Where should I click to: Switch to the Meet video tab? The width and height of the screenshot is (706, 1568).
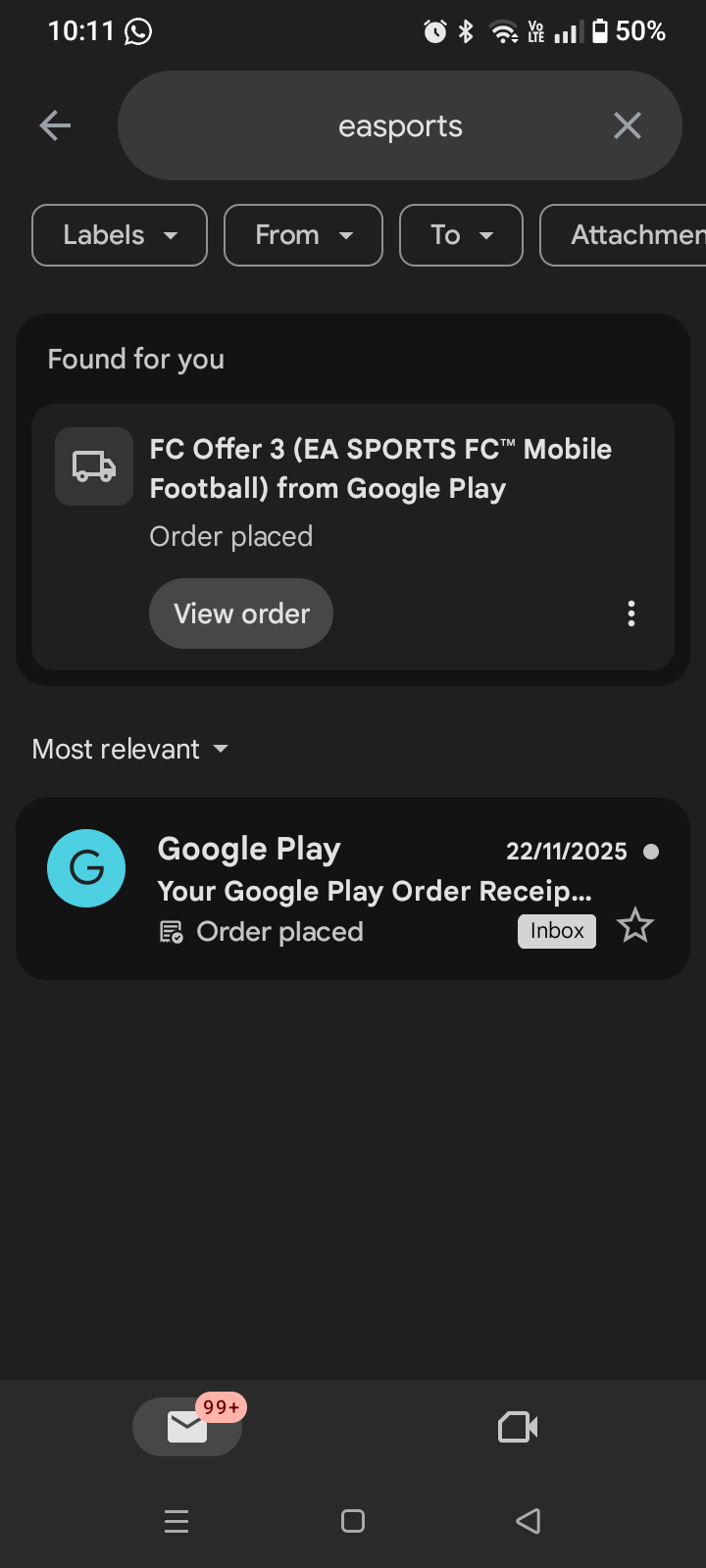[518, 1427]
